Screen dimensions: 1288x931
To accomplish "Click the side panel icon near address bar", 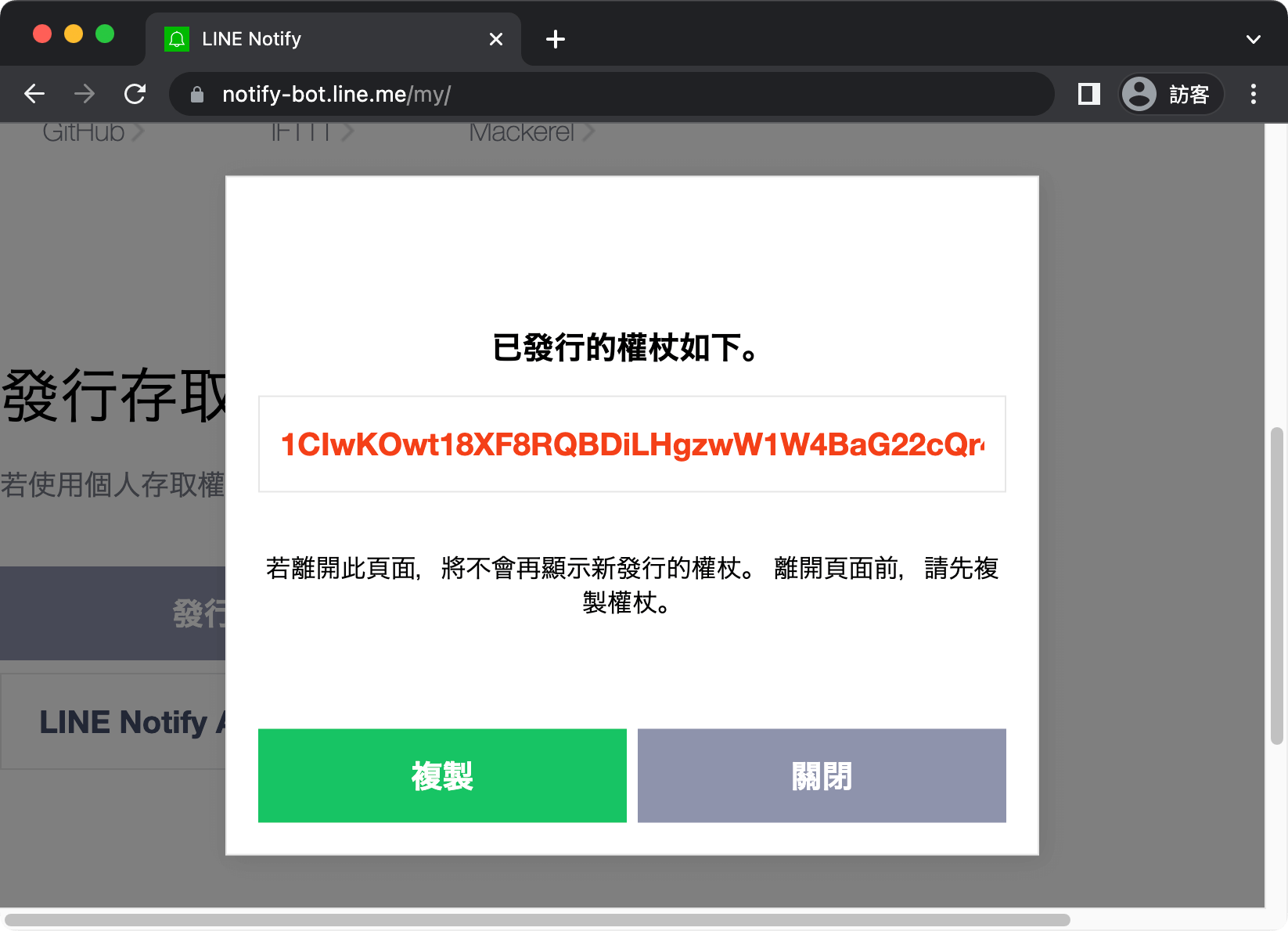I will pos(1088,94).
